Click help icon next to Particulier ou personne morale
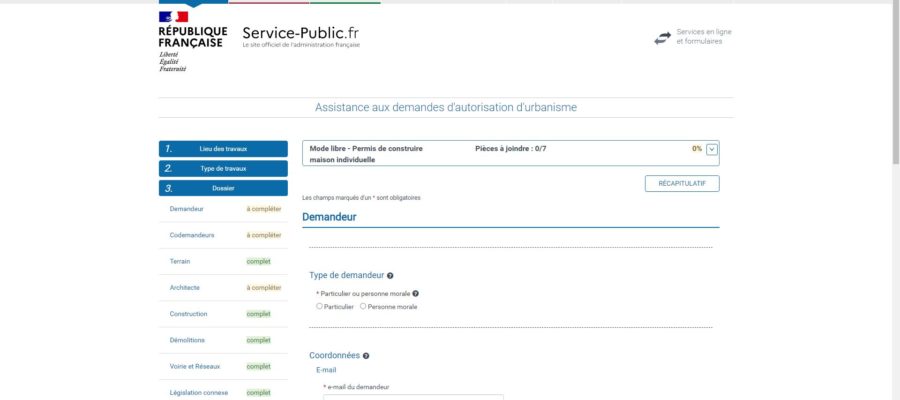900x400 pixels. point(416,294)
